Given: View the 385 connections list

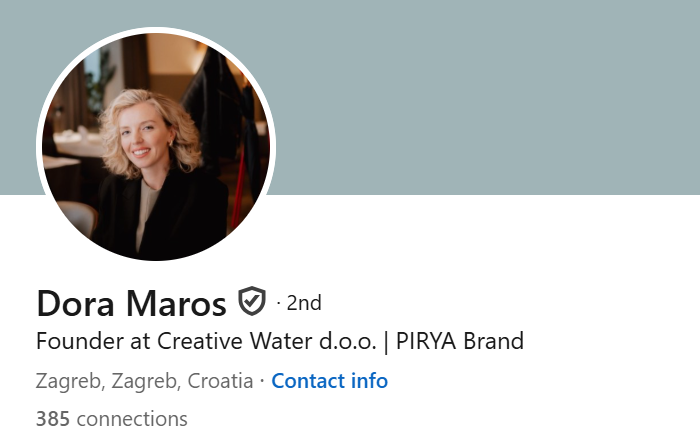Looking at the screenshot, I should pyautogui.click(x=111, y=418).
